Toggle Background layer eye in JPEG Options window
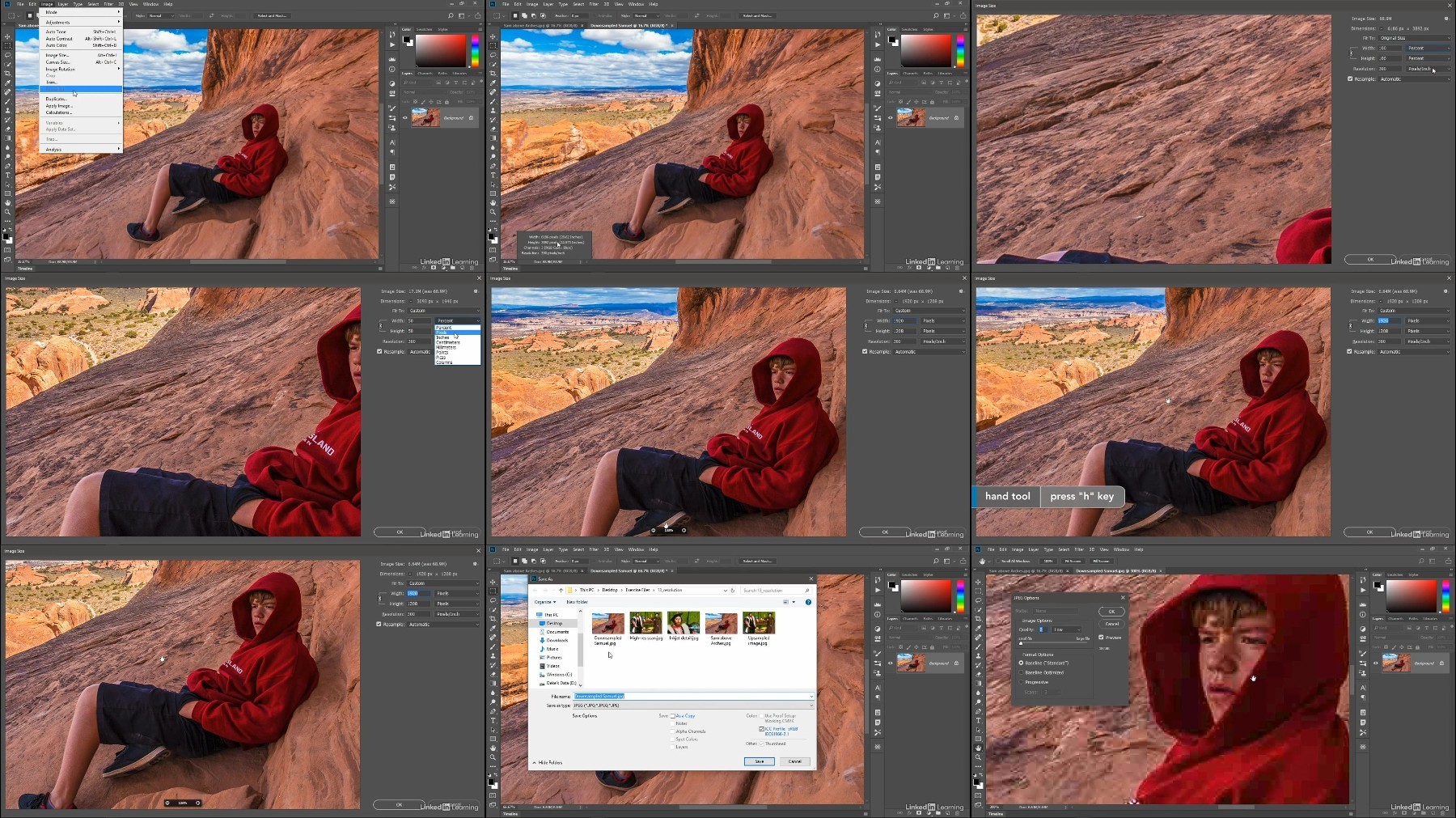This screenshot has width=1456, height=818. pos(1376,663)
